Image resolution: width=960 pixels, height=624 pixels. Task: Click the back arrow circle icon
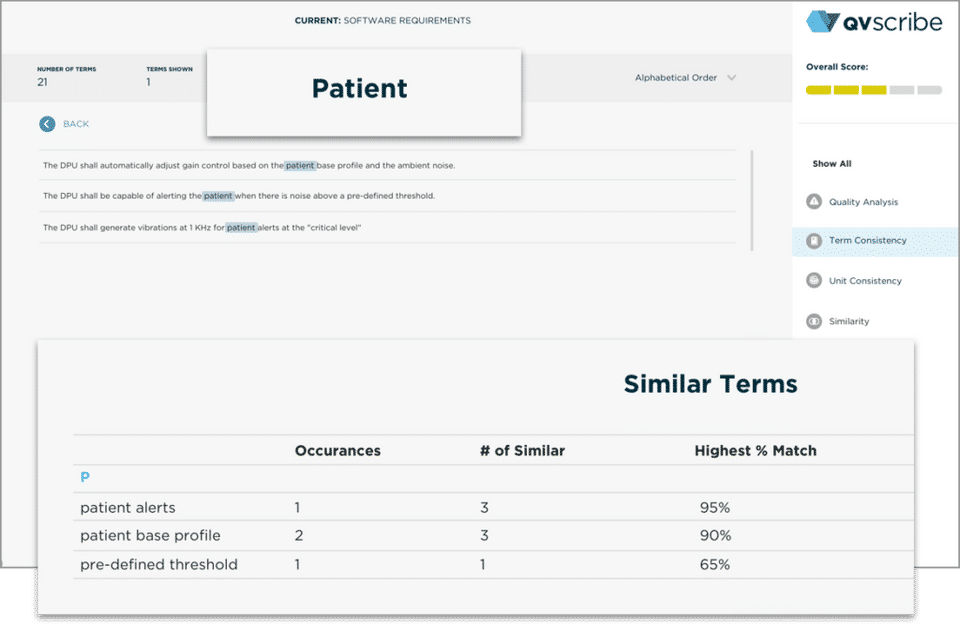coord(47,124)
